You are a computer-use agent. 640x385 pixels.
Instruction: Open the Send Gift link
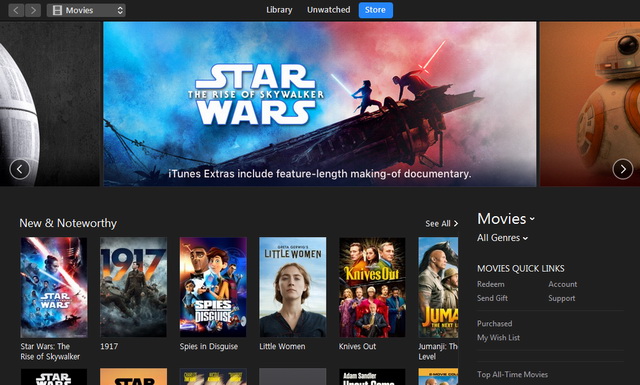click(492, 298)
